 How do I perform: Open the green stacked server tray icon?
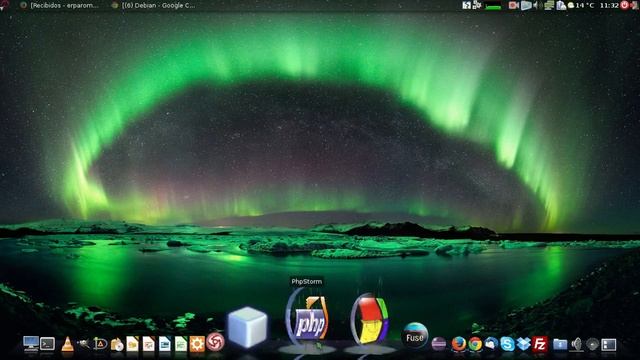pos(549,5)
